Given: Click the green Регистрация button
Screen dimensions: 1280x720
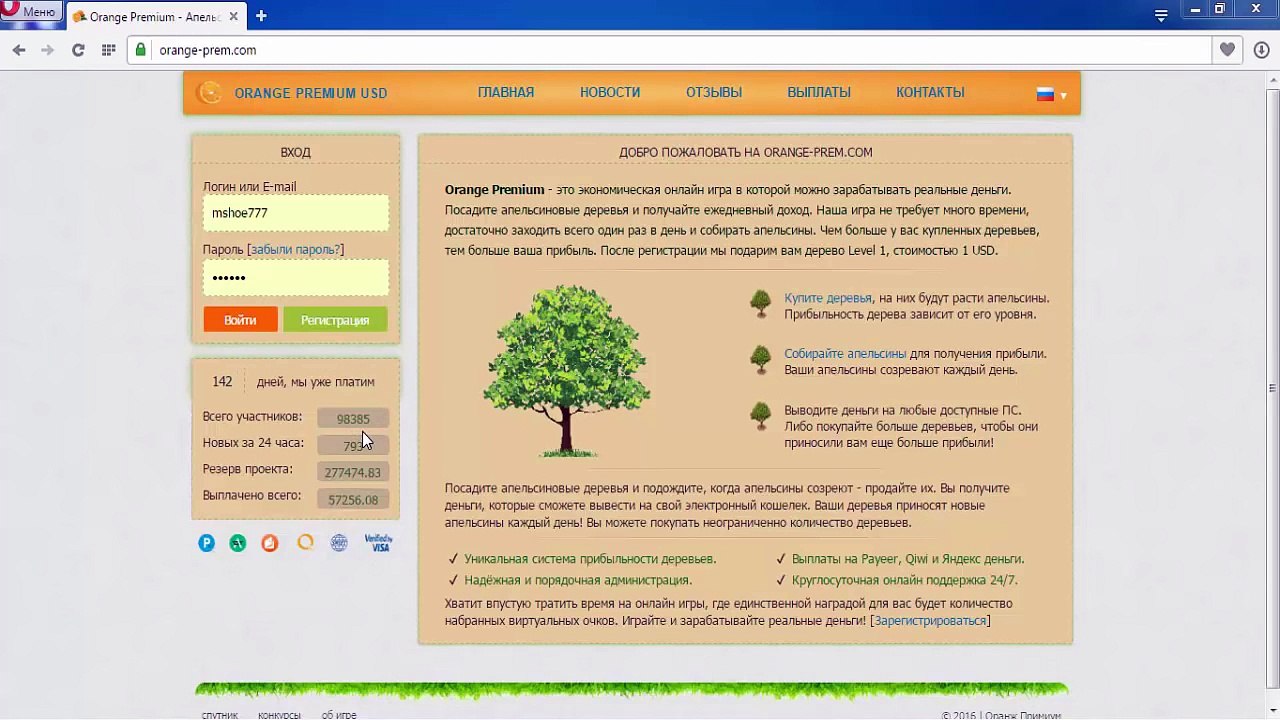Looking at the screenshot, I should [335, 320].
